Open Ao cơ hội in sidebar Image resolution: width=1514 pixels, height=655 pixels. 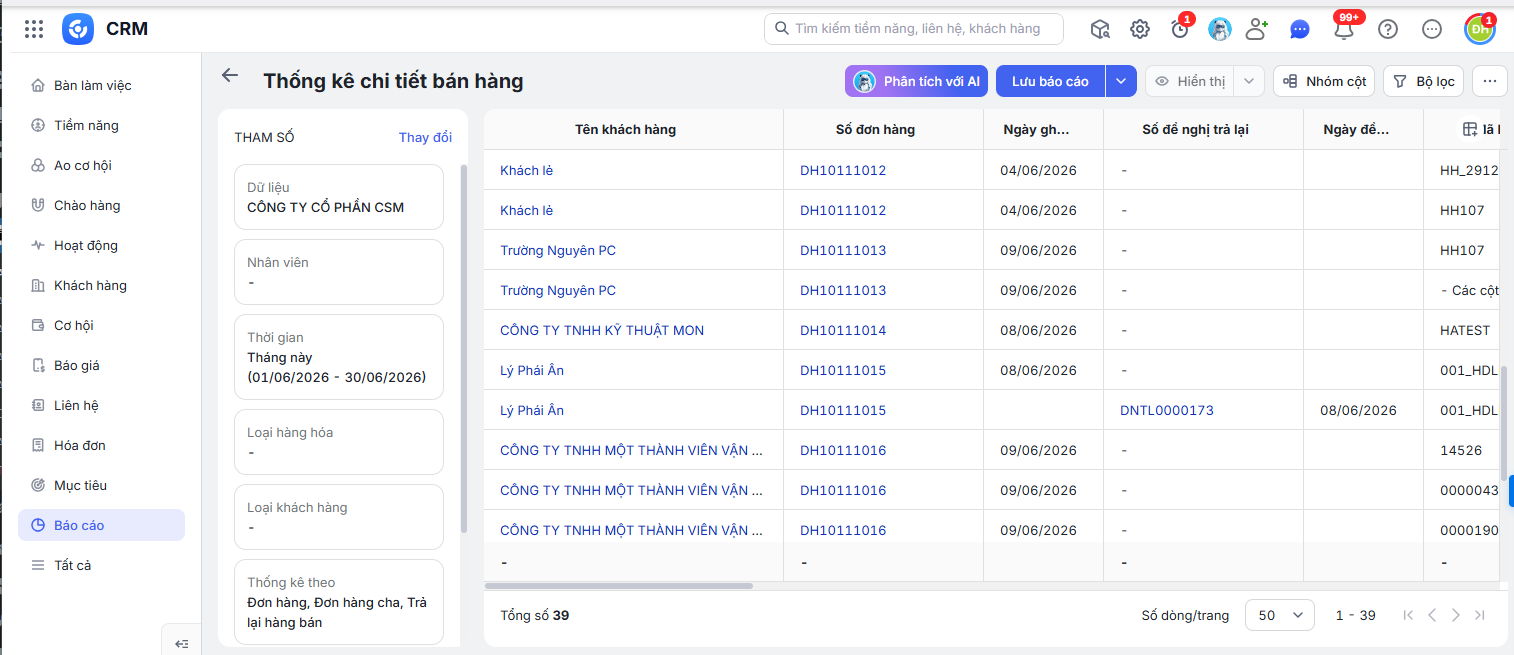(x=101, y=165)
